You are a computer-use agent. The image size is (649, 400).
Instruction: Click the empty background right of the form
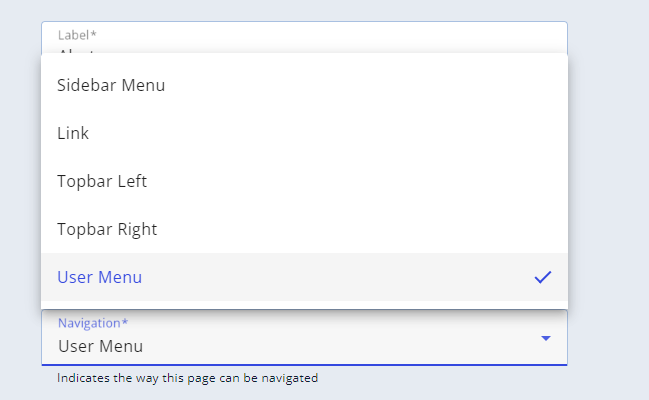pos(608,200)
